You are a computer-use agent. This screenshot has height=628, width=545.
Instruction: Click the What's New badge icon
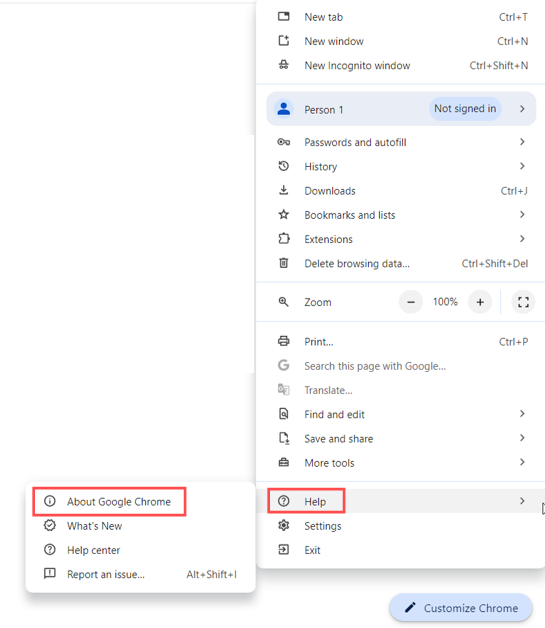tap(50, 525)
